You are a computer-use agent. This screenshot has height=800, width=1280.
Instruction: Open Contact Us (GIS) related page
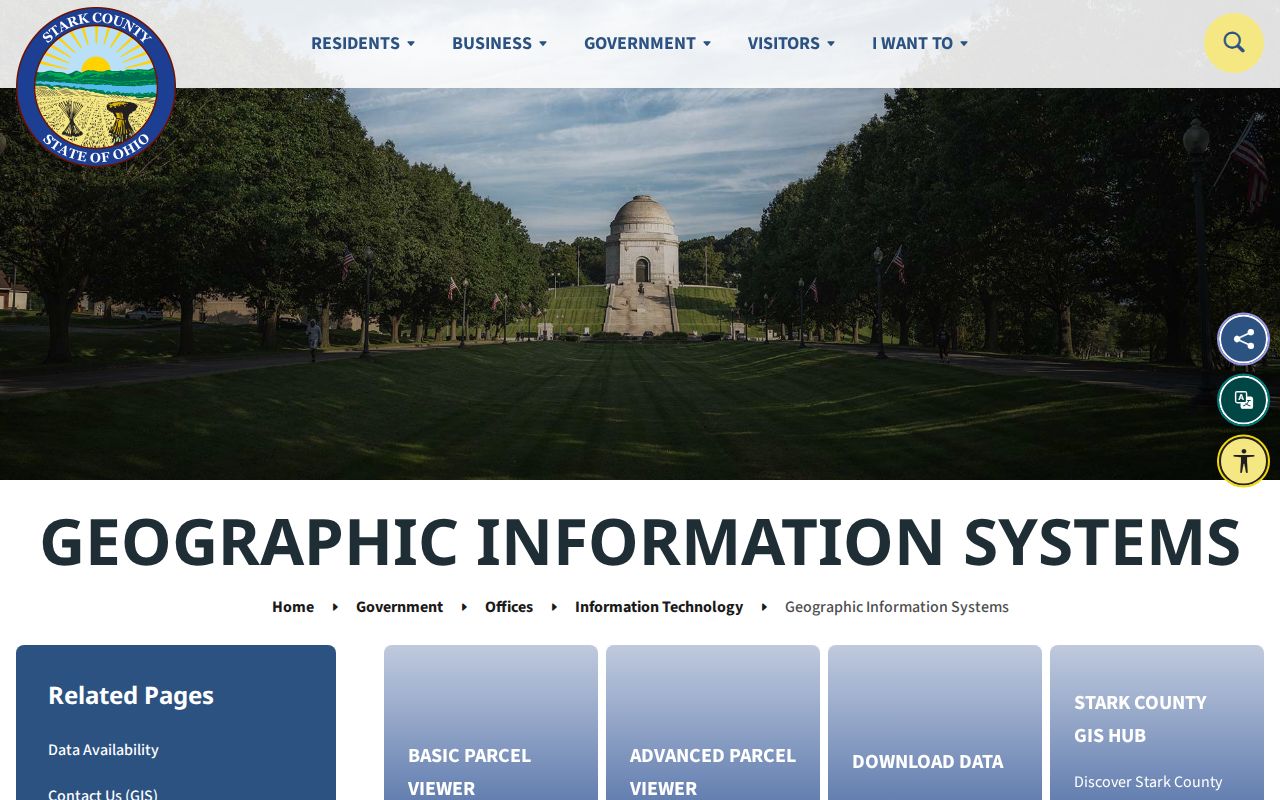coord(103,794)
